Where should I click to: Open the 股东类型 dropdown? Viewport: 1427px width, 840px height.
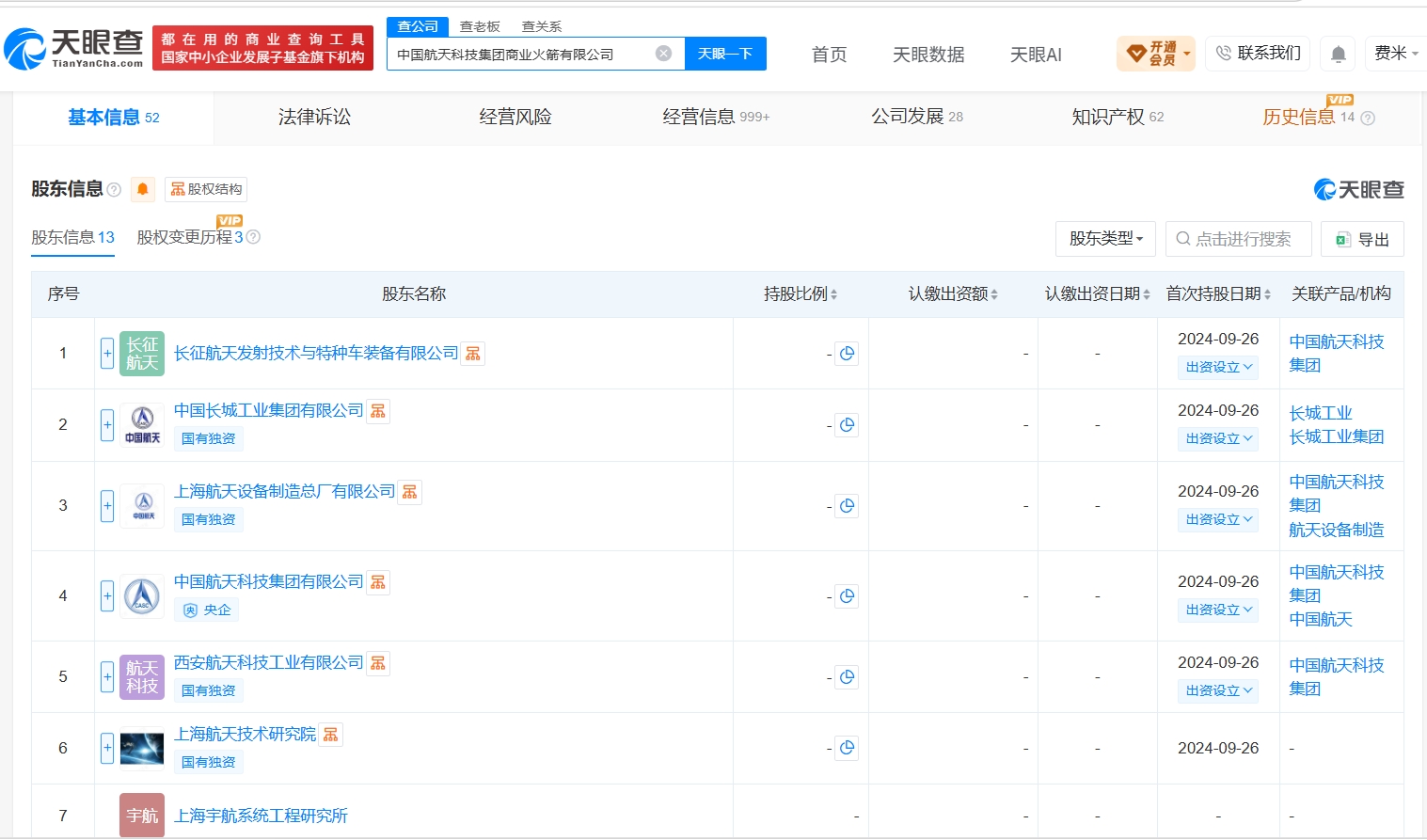point(1105,239)
